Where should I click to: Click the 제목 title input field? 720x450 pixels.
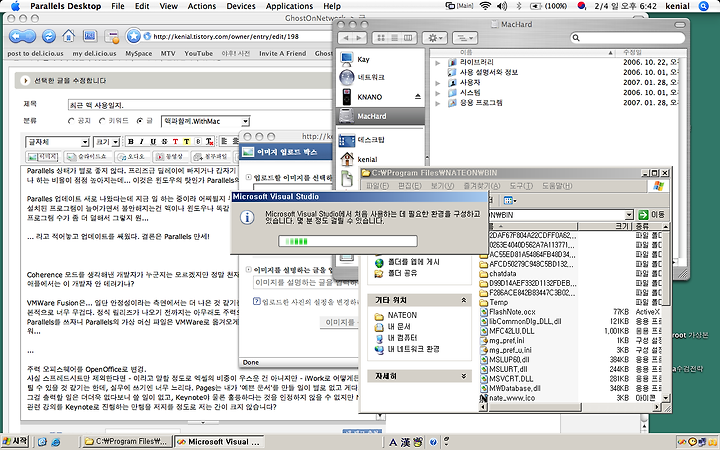click(x=200, y=105)
